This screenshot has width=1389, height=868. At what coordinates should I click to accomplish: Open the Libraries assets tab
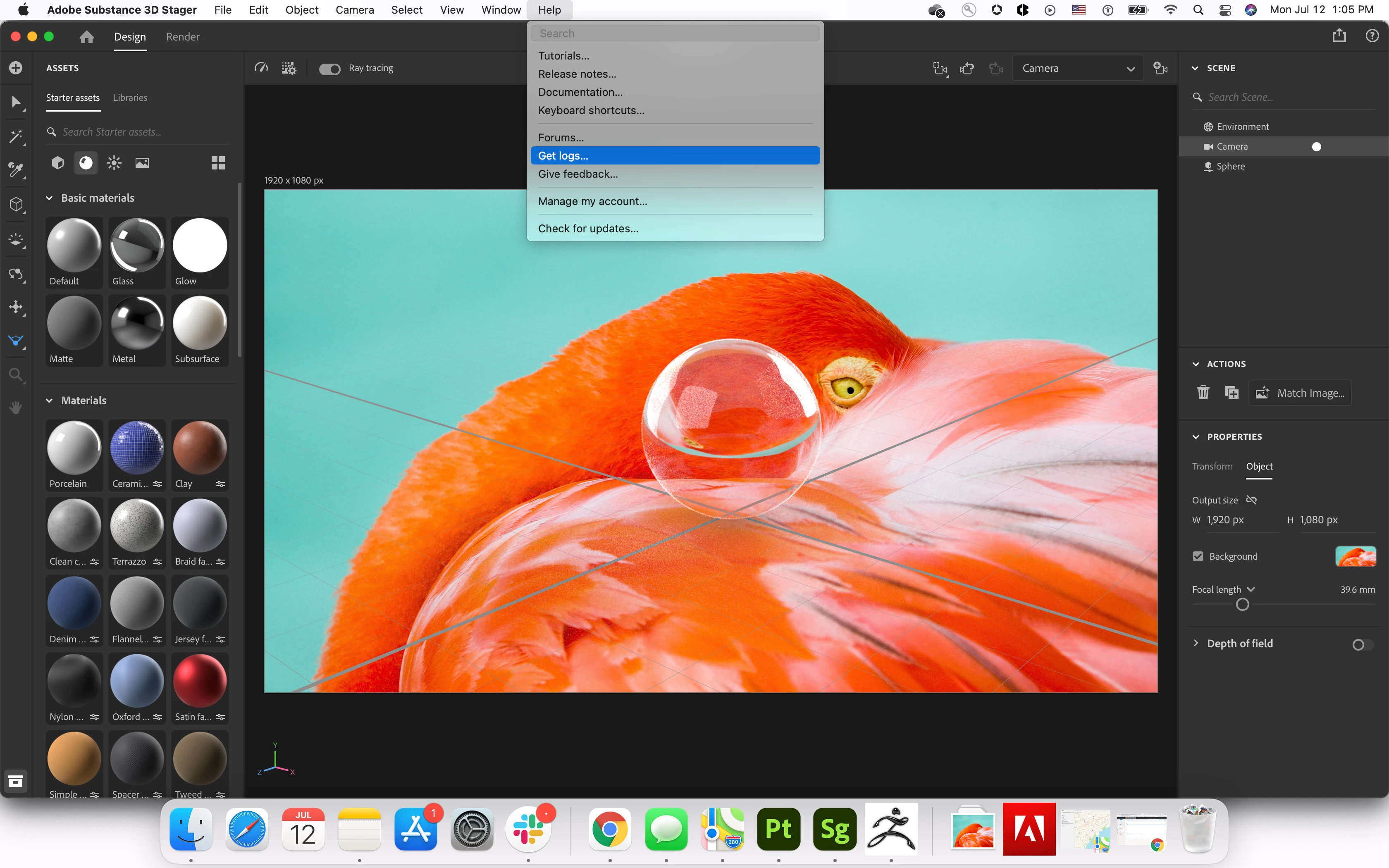[x=130, y=98]
